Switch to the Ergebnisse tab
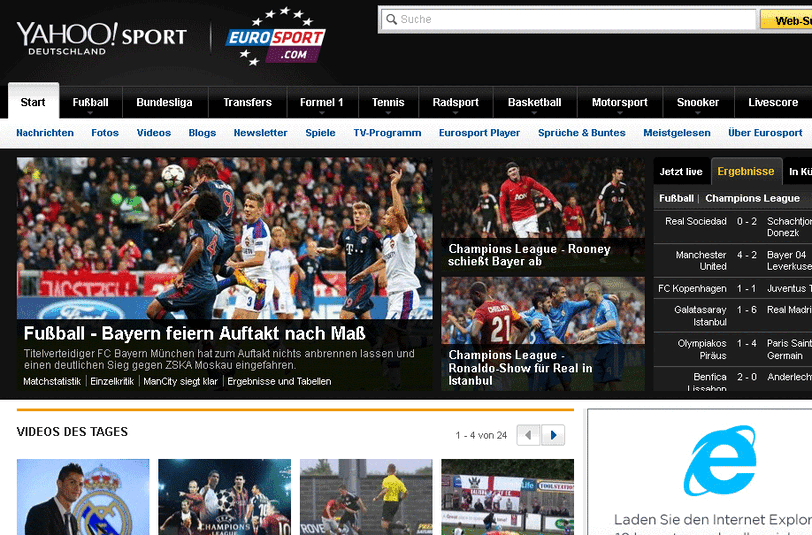 click(x=746, y=171)
